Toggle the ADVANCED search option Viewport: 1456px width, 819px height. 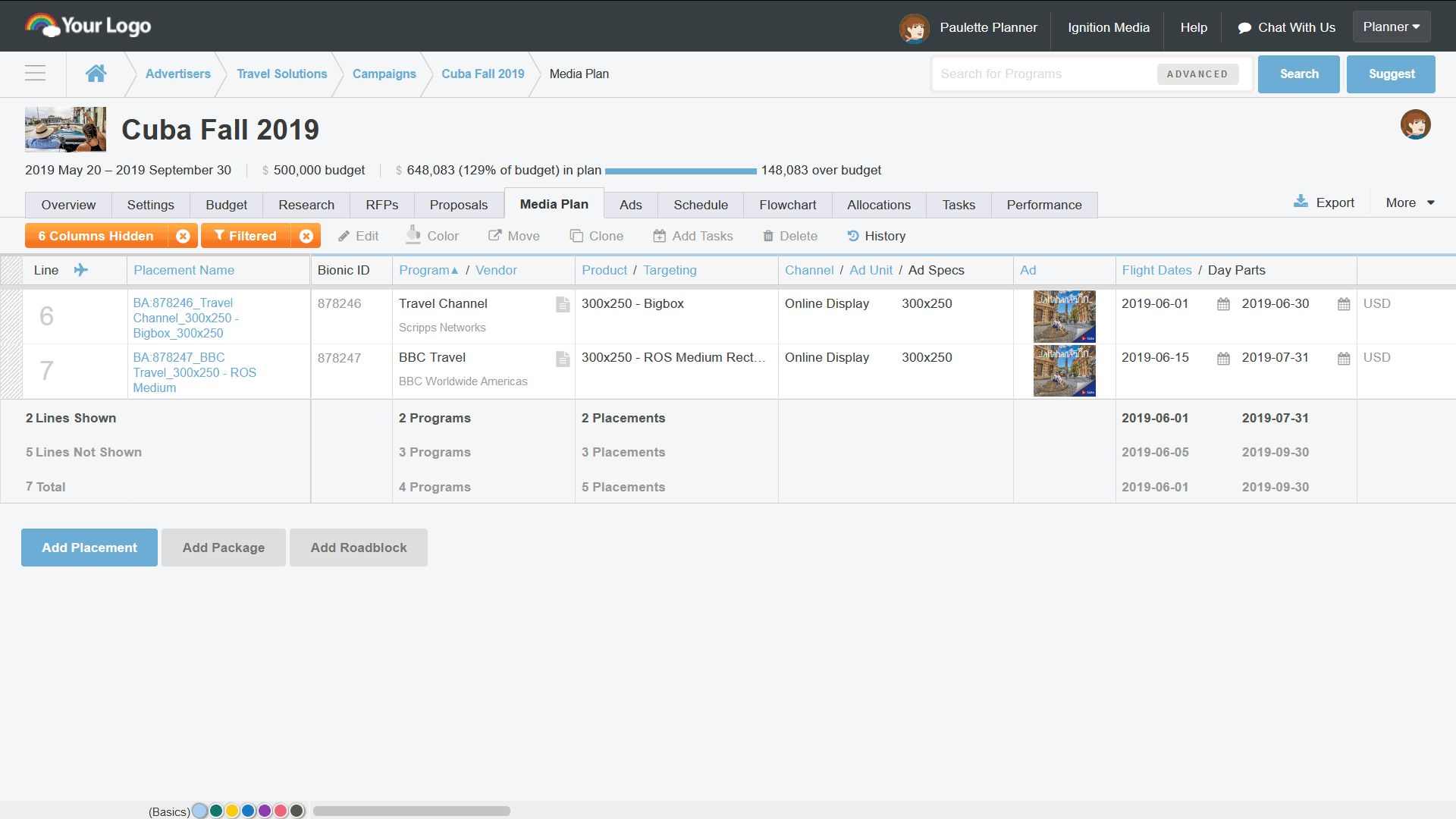click(x=1197, y=74)
